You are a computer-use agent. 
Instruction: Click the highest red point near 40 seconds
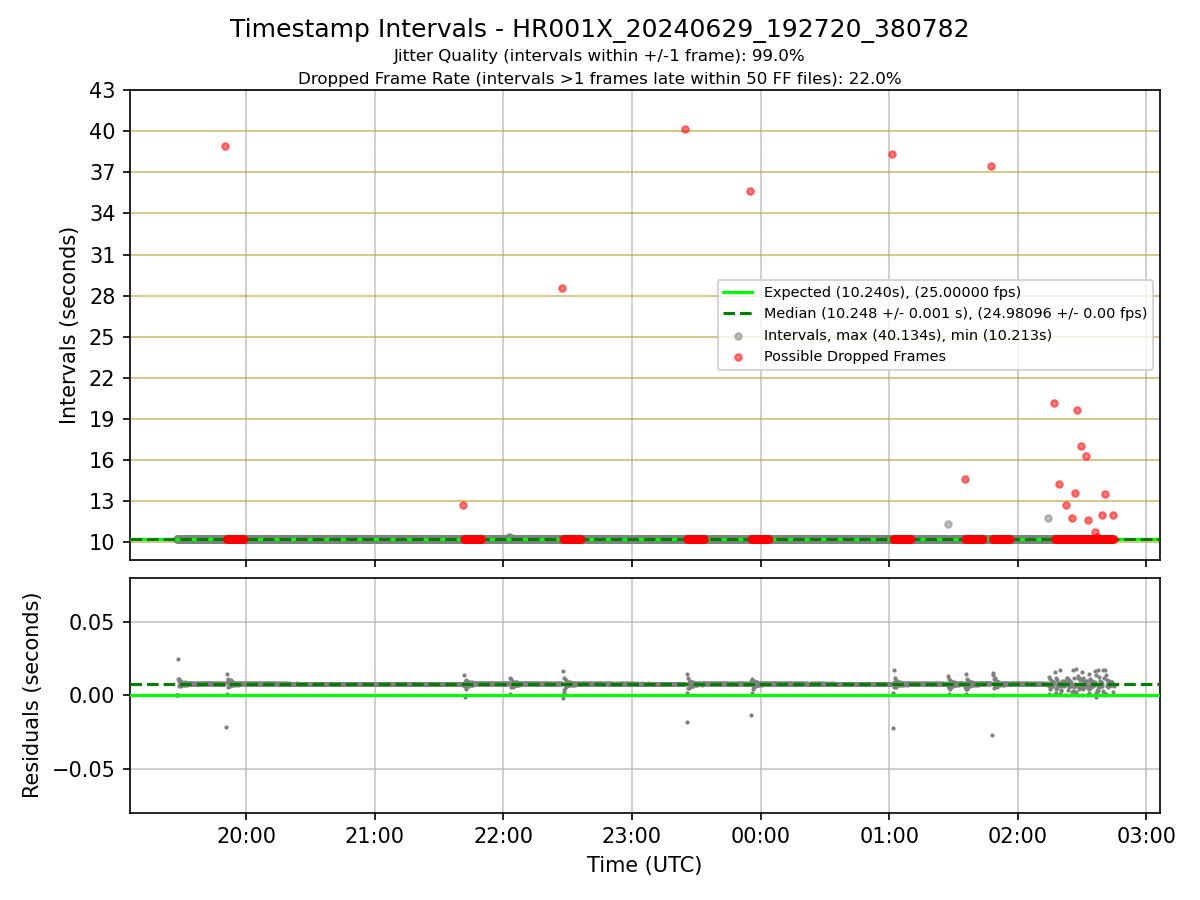point(685,129)
